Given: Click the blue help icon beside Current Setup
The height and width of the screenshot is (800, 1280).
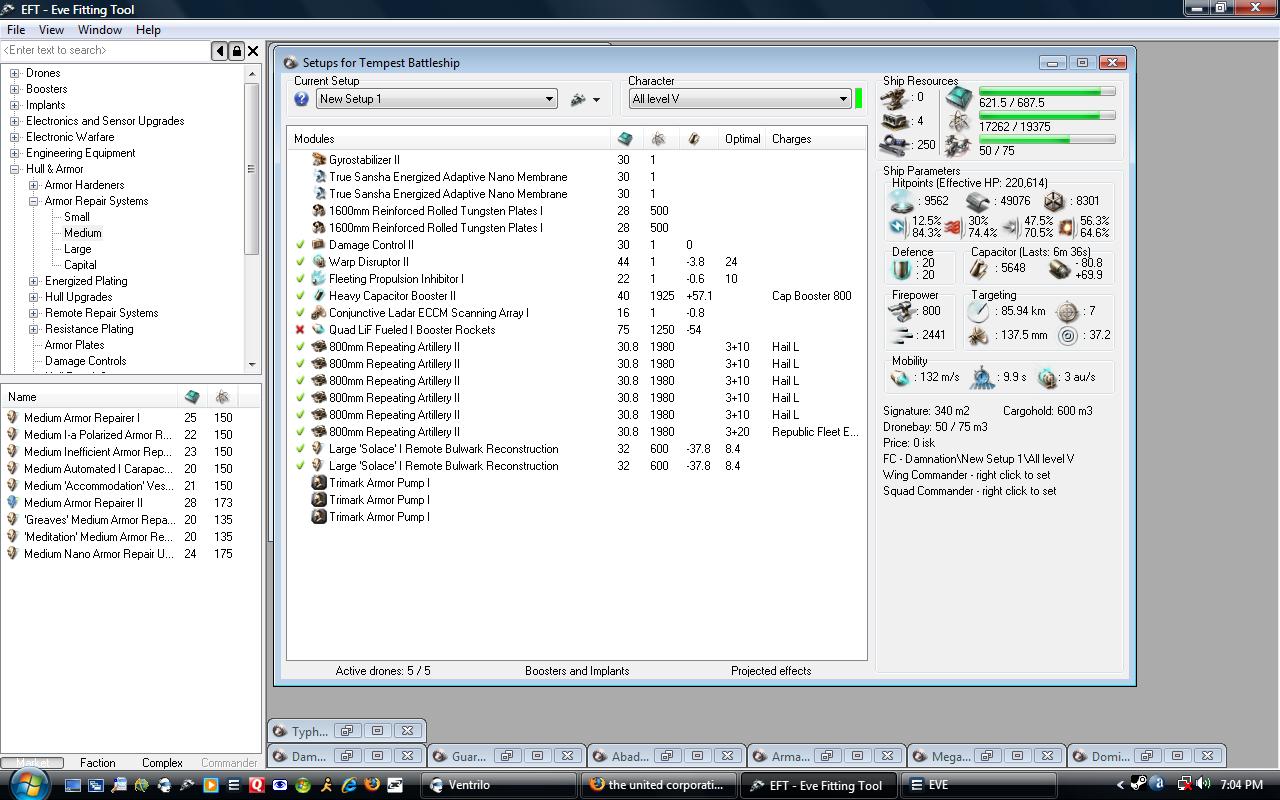Looking at the screenshot, I should [301, 99].
